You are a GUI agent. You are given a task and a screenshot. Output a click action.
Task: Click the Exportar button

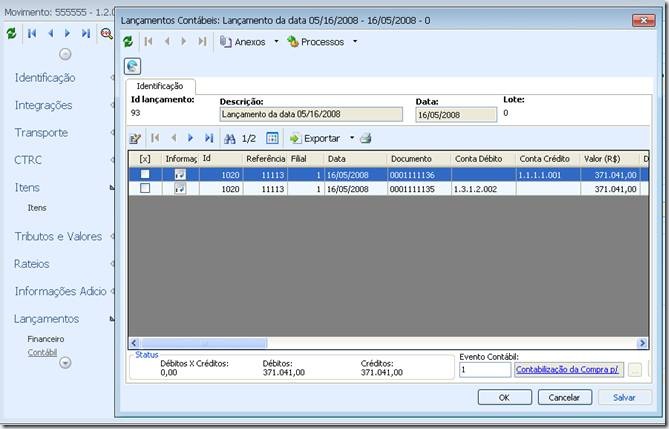pyautogui.click(x=315, y=138)
